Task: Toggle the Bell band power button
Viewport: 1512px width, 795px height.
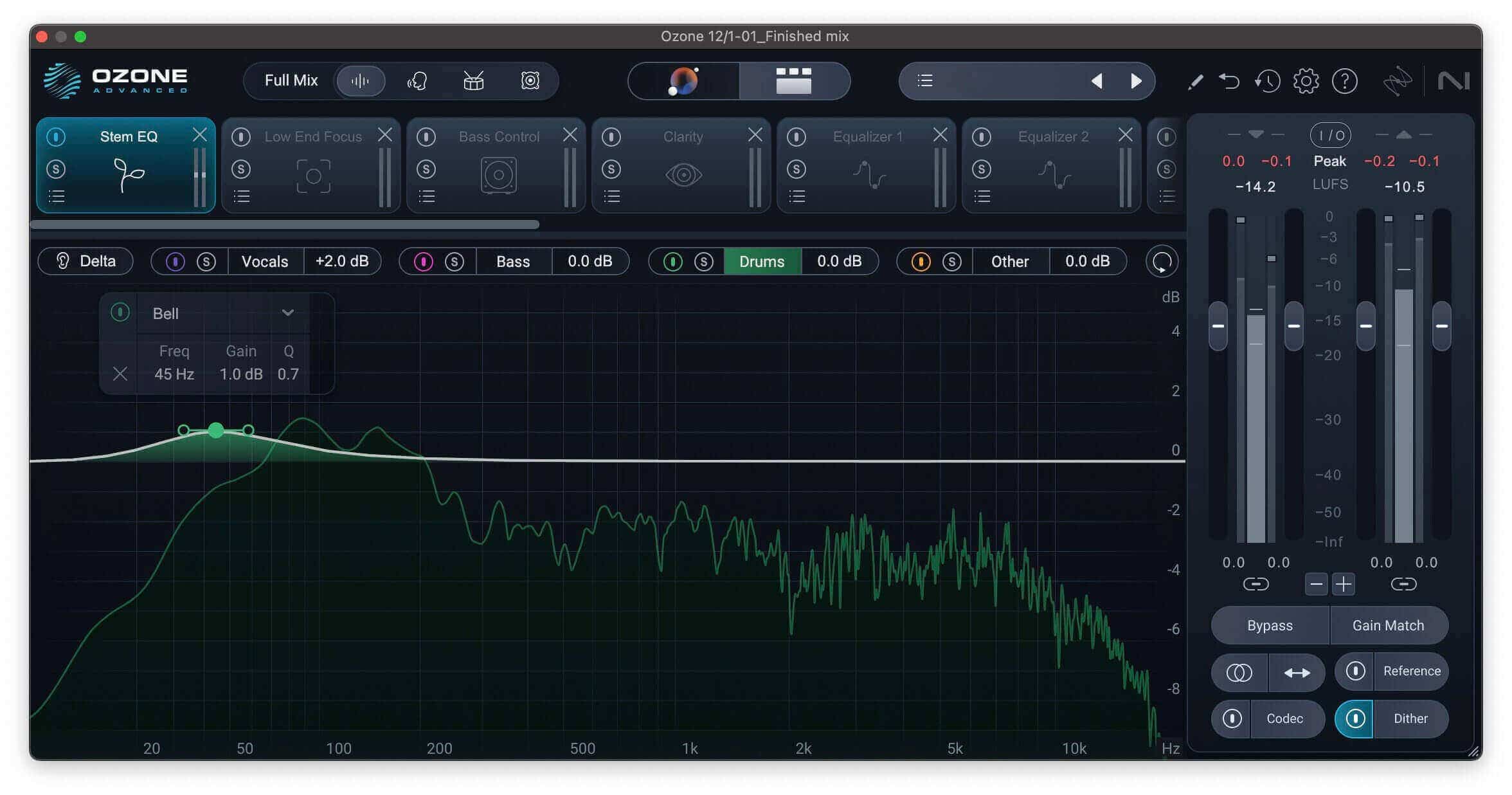Action: [x=120, y=313]
